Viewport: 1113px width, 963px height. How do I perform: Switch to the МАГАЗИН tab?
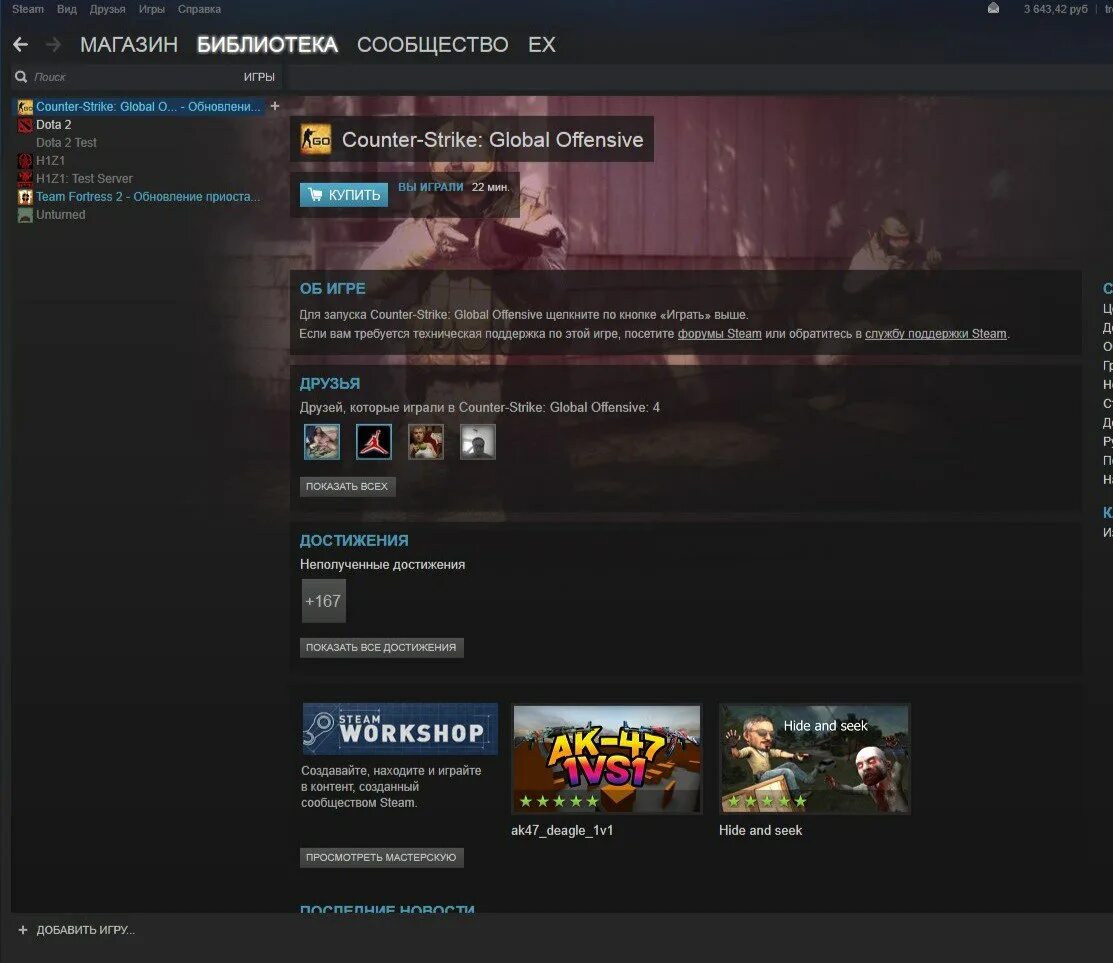point(128,45)
